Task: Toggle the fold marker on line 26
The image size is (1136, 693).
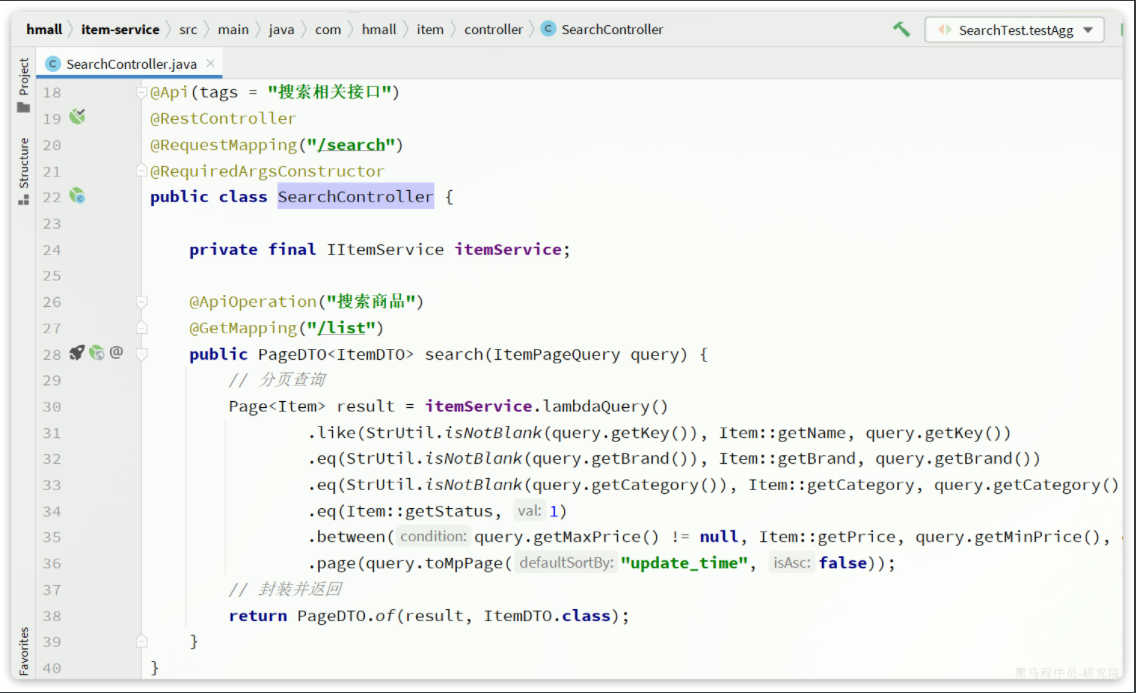Action: point(141,301)
